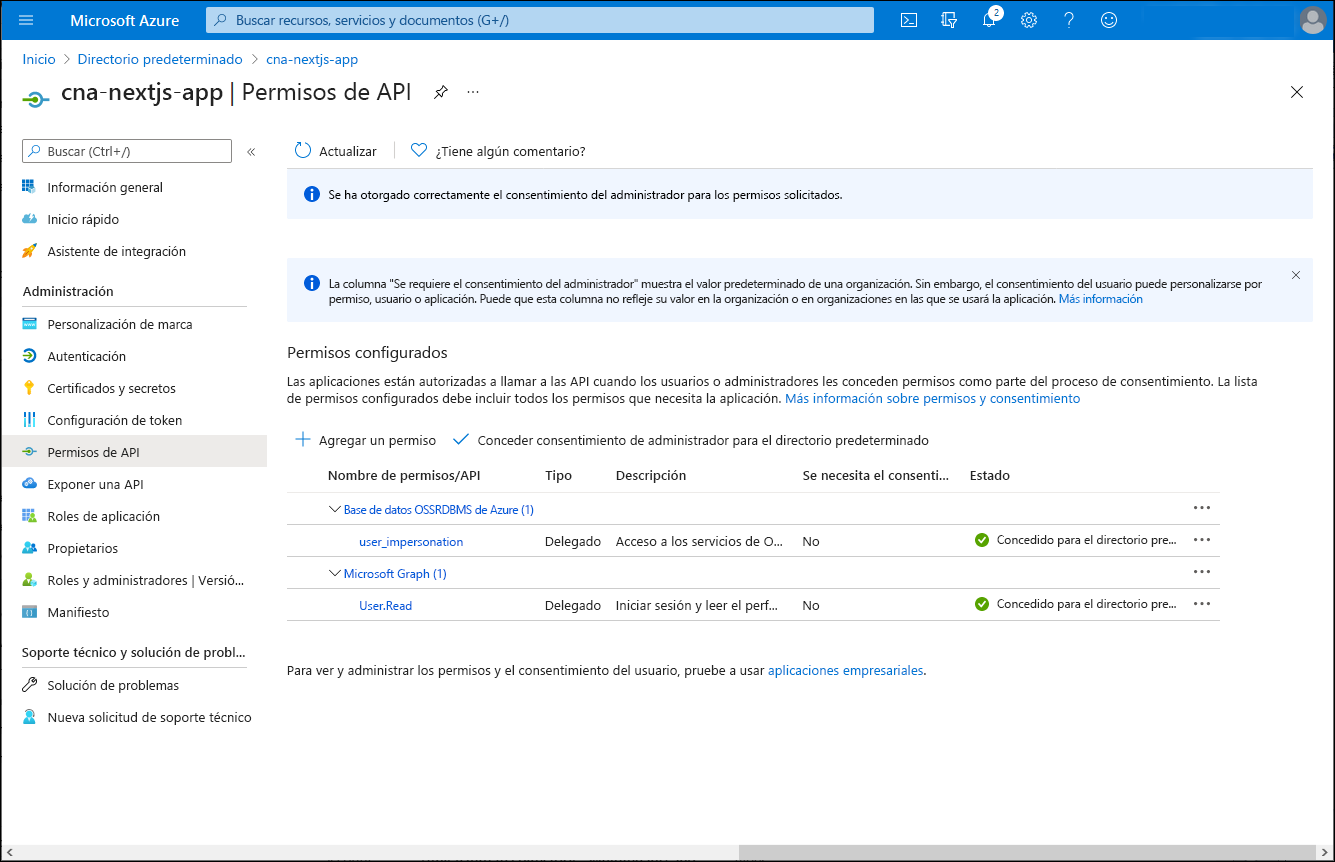Viewport: 1335px width, 862px height.
Task: Open portal settings gear icon
Action: 1029,20
